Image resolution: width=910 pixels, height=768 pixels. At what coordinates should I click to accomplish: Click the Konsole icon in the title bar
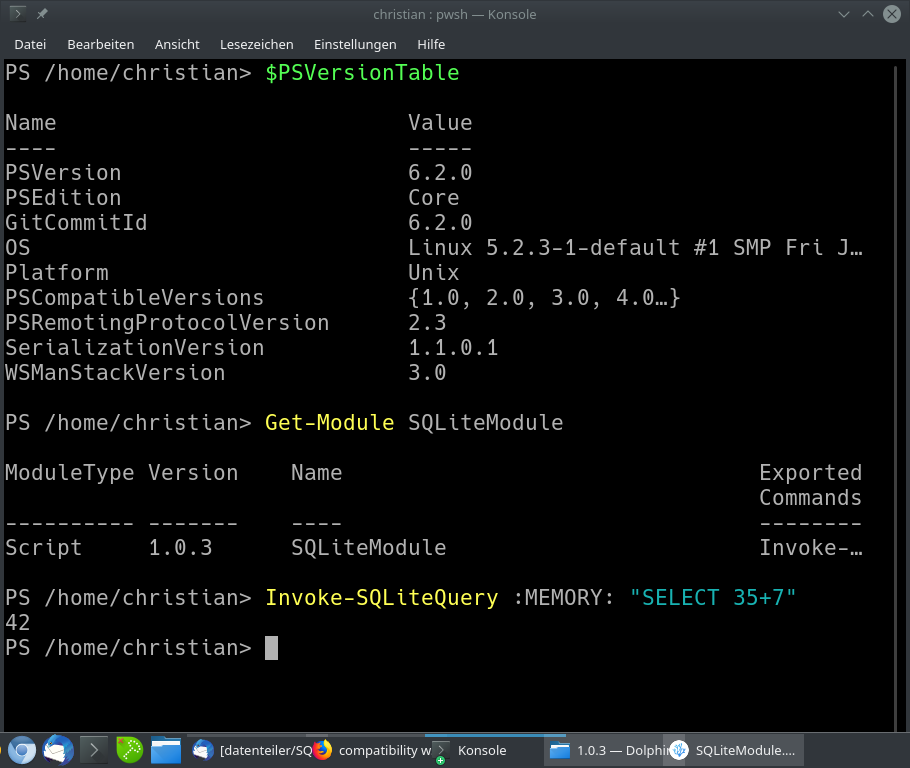[x=20, y=14]
